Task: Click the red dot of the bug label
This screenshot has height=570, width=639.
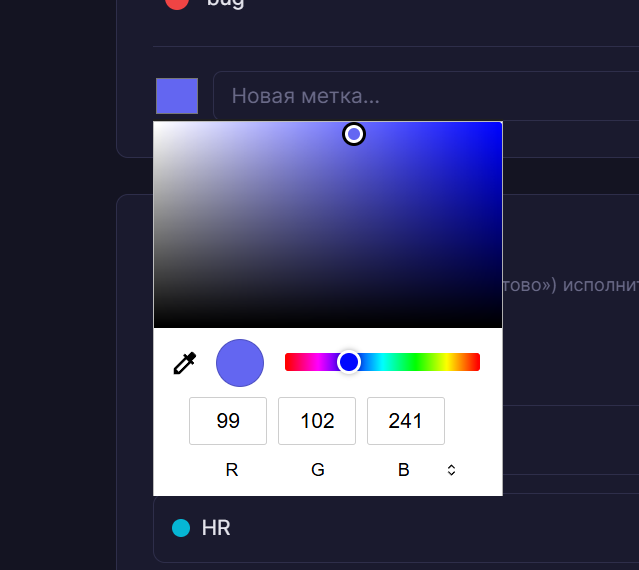Action: (x=177, y=2)
